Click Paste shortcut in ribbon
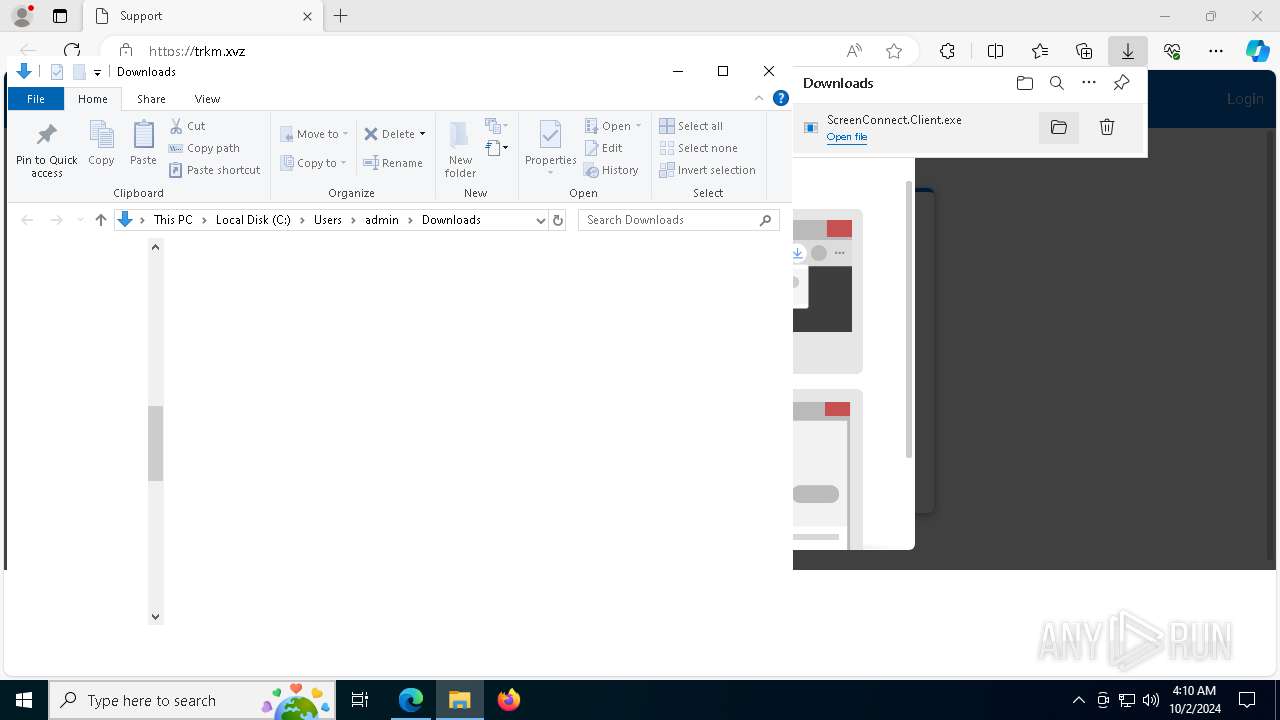Viewport: 1280px width, 720px height. [x=214, y=170]
